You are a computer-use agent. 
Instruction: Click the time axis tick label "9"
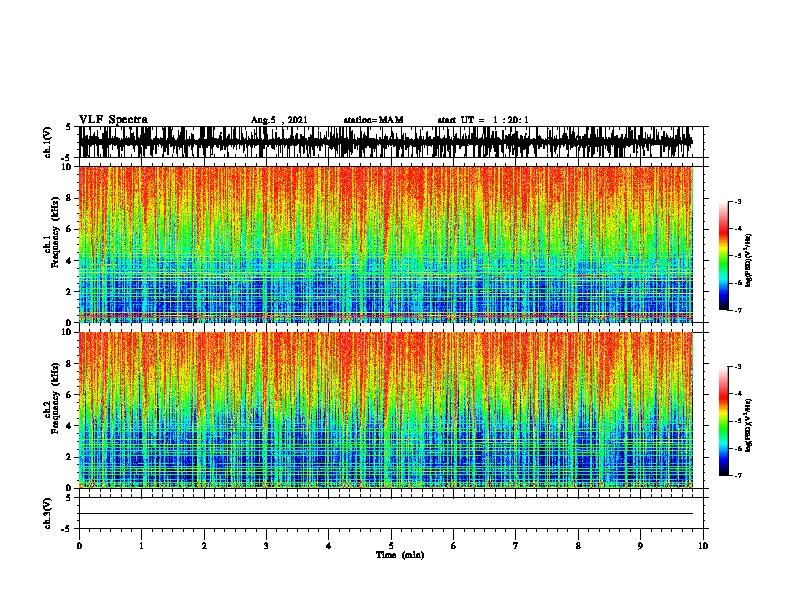pos(640,546)
